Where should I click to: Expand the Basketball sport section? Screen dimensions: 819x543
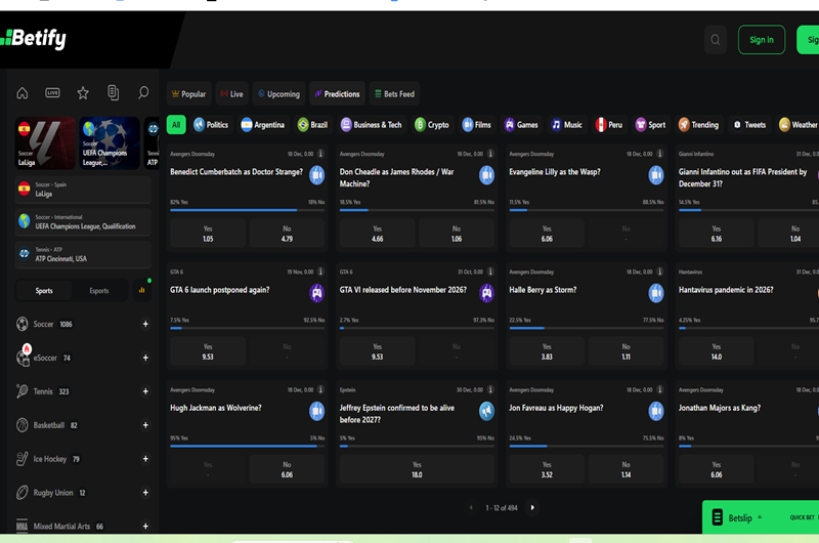coord(145,425)
